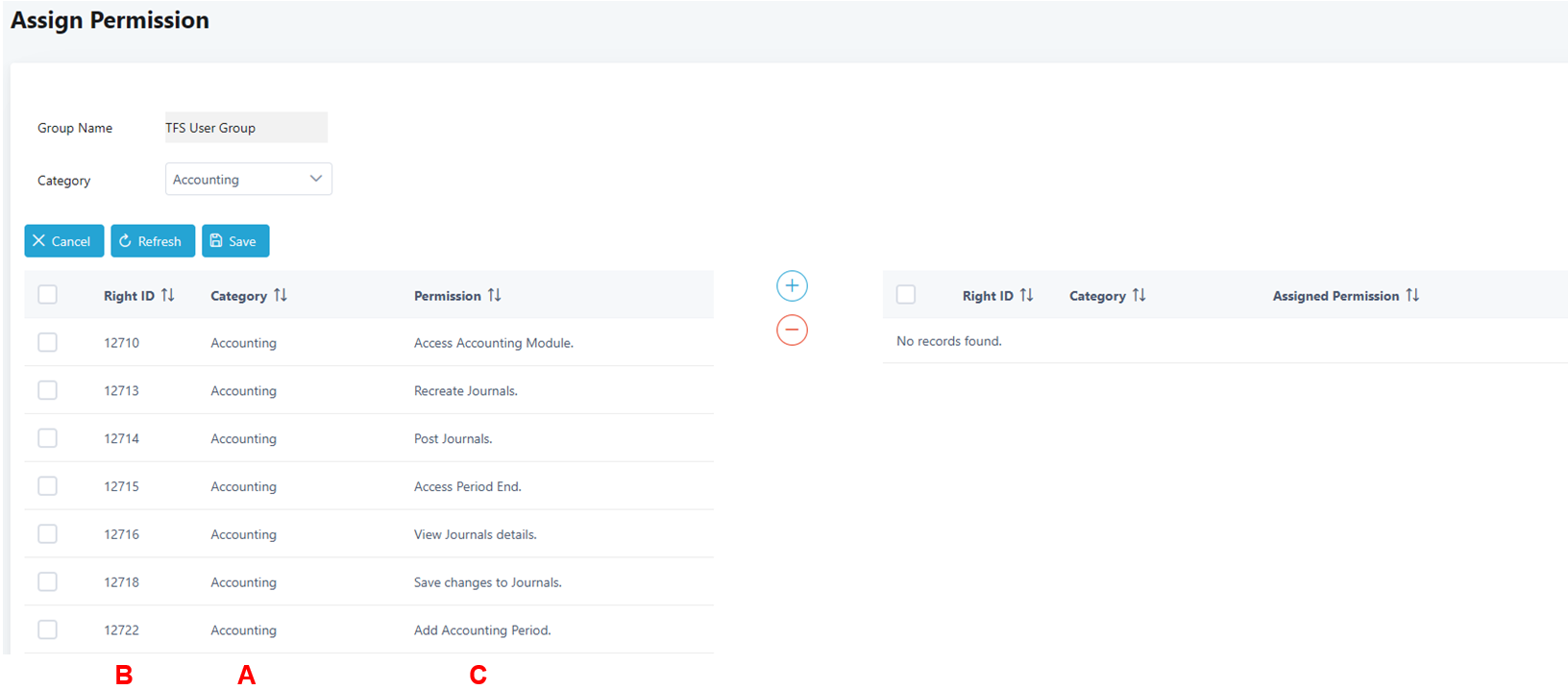The height and width of the screenshot is (690, 1568).
Task: Tick the Add Accounting Period checkbox
Action: coord(47,630)
